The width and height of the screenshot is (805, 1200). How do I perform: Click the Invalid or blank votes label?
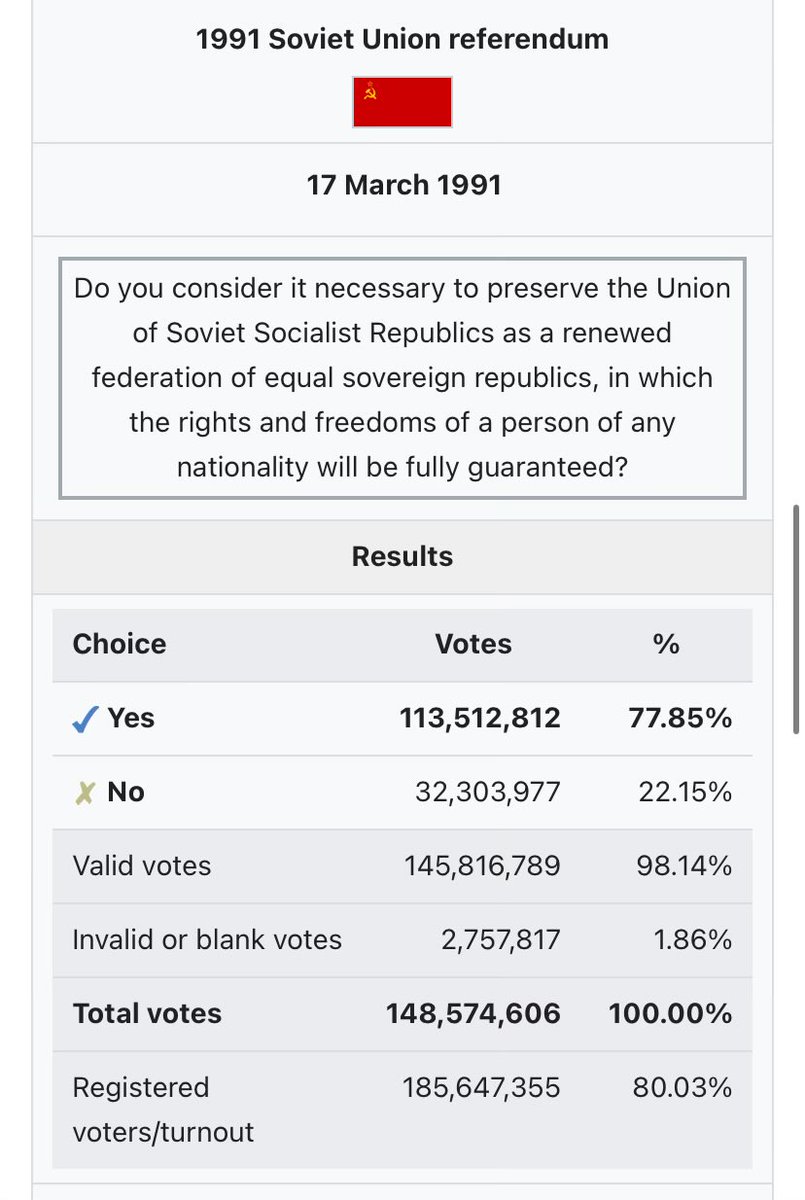(x=207, y=940)
